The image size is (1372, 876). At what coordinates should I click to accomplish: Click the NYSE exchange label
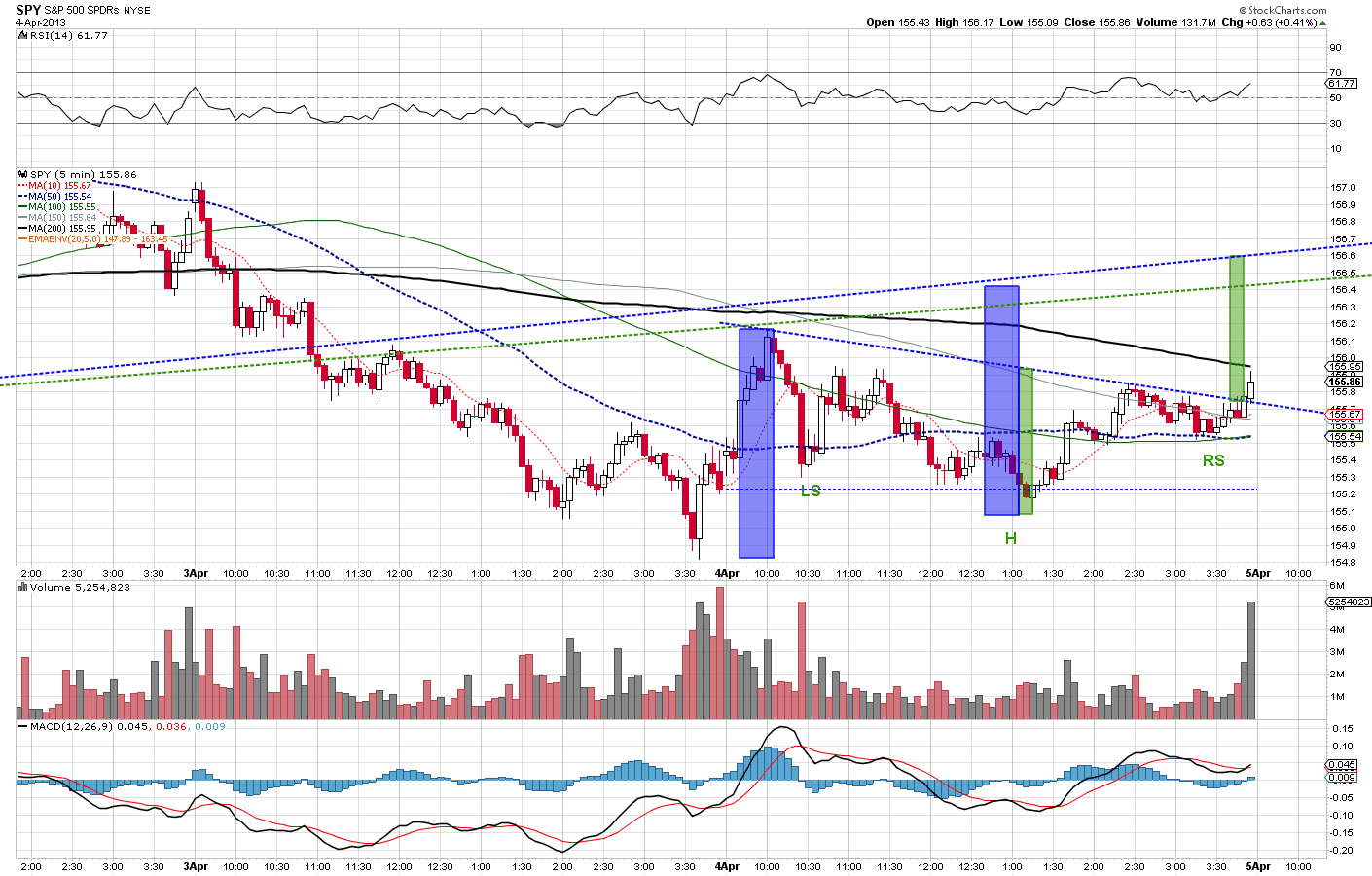pos(138,11)
